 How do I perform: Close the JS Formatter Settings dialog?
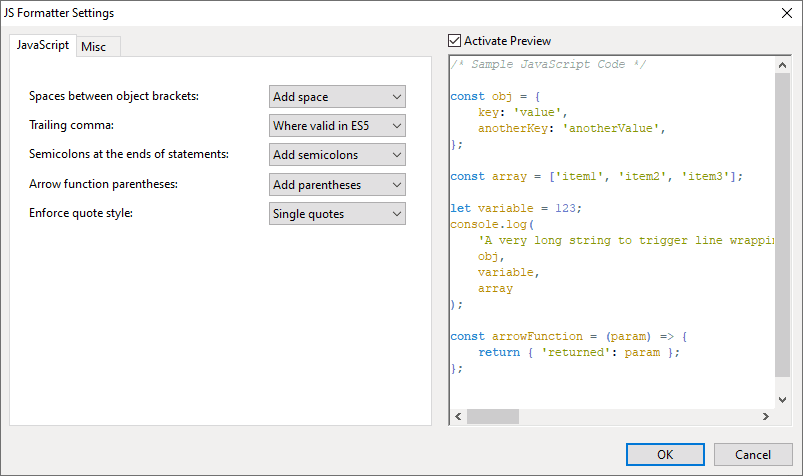(x=783, y=13)
